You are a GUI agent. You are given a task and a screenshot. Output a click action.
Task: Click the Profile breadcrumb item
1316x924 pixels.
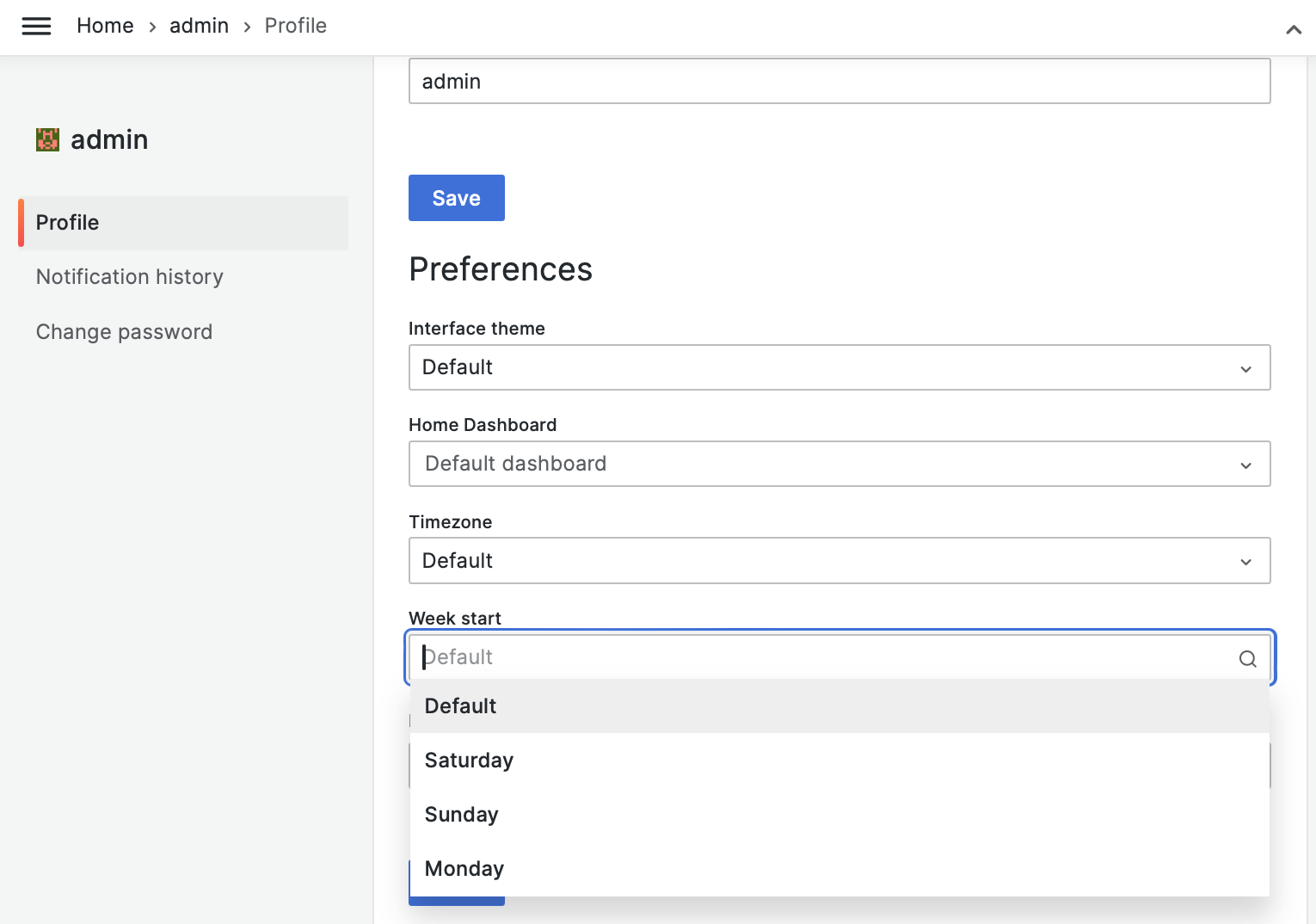tap(295, 26)
